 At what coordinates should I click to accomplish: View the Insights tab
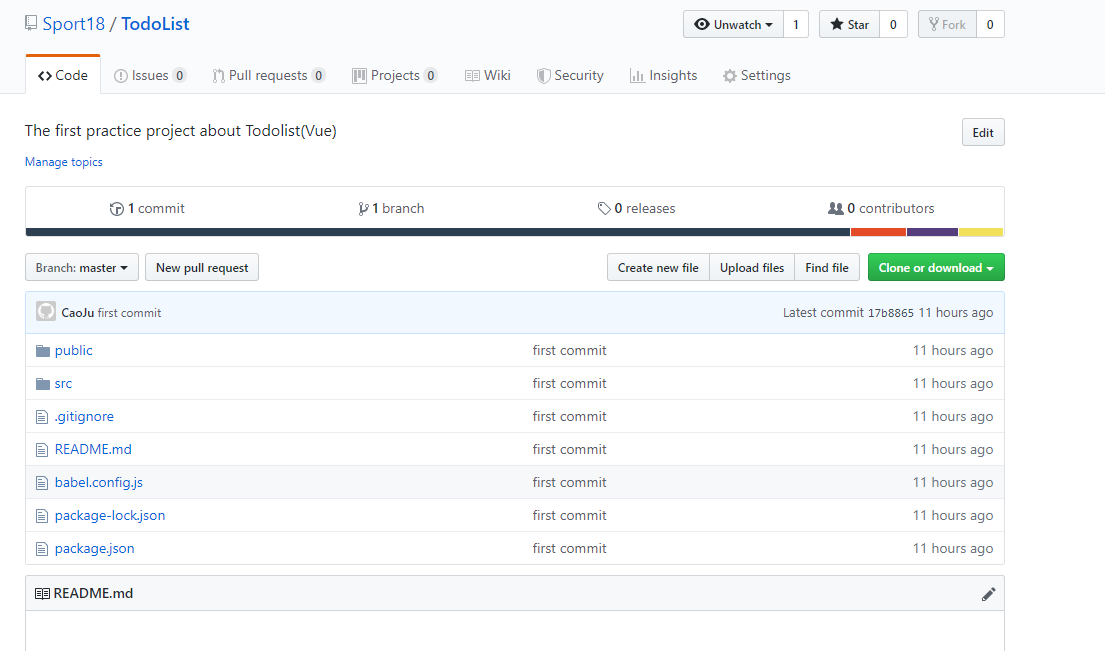pyautogui.click(x=663, y=75)
